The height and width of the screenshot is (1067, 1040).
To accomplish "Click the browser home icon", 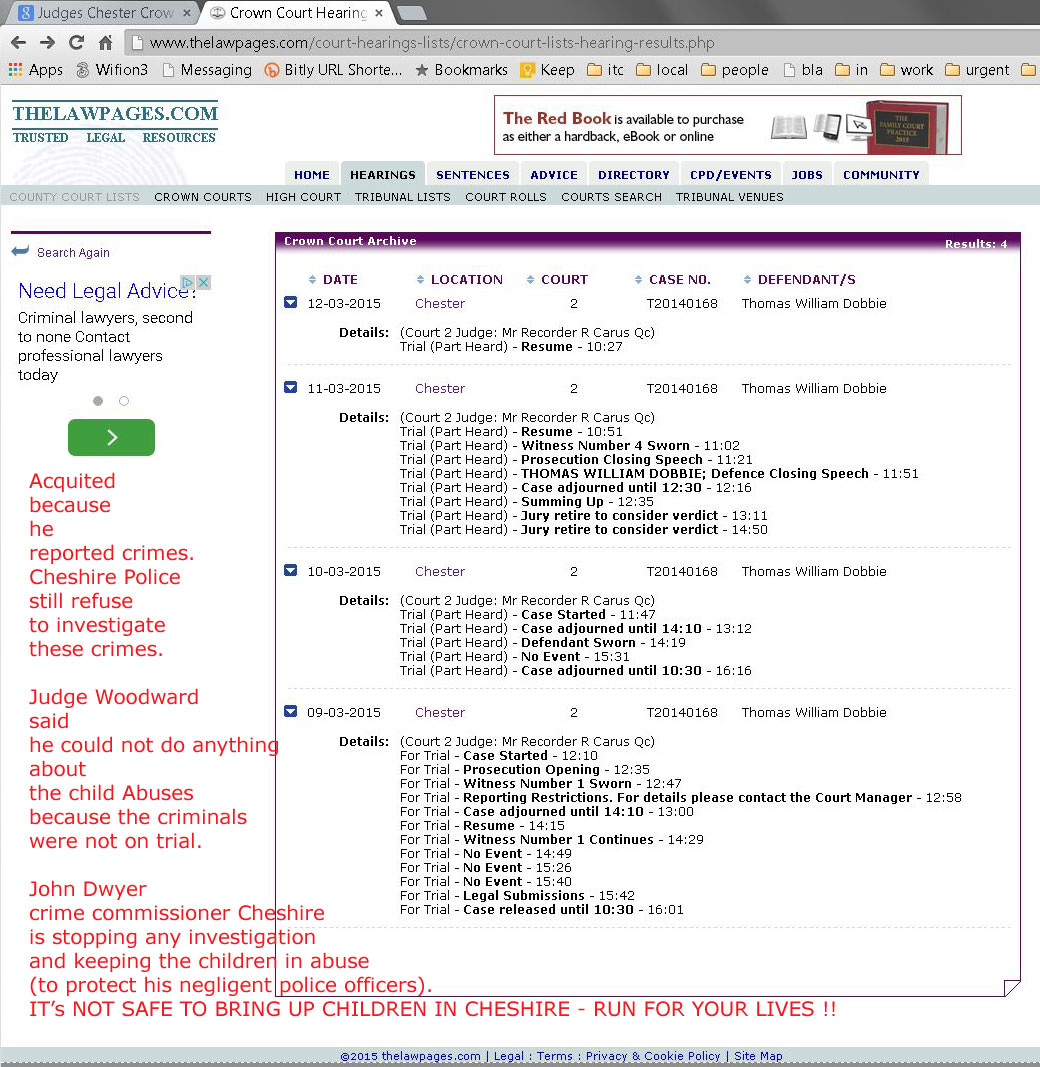I will coord(105,43).
